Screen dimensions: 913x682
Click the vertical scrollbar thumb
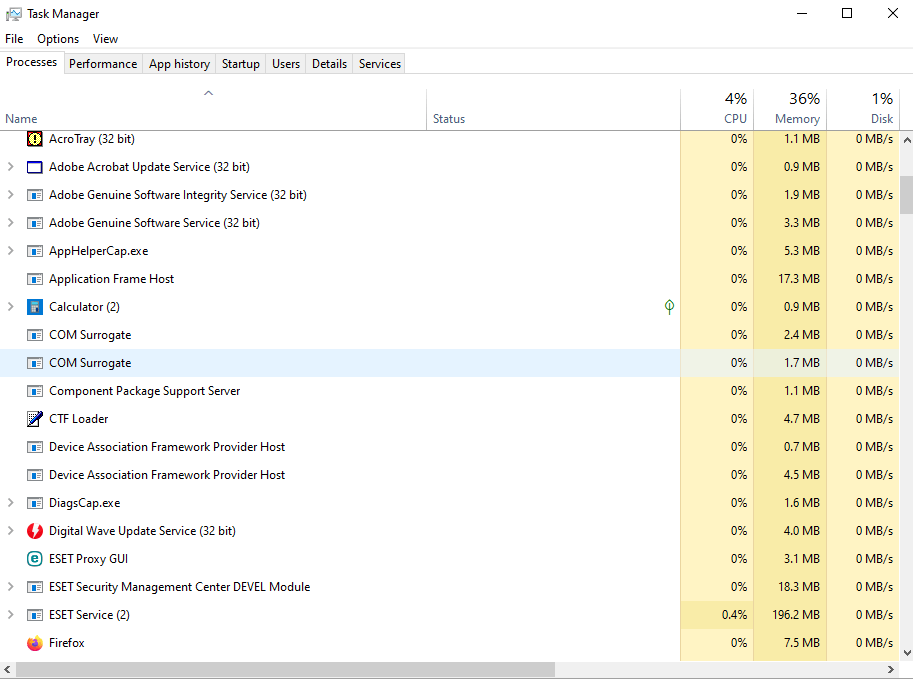click(x=907, y=195)
